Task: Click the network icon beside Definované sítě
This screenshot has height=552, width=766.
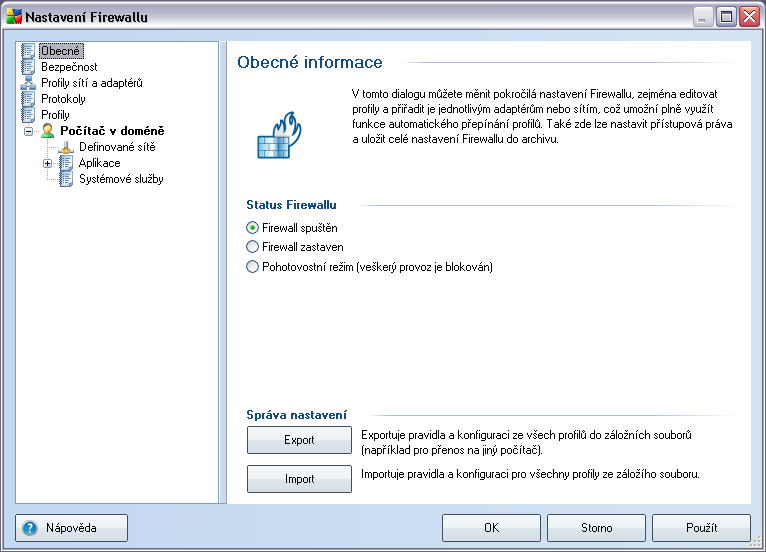Action: coord(66,147)
